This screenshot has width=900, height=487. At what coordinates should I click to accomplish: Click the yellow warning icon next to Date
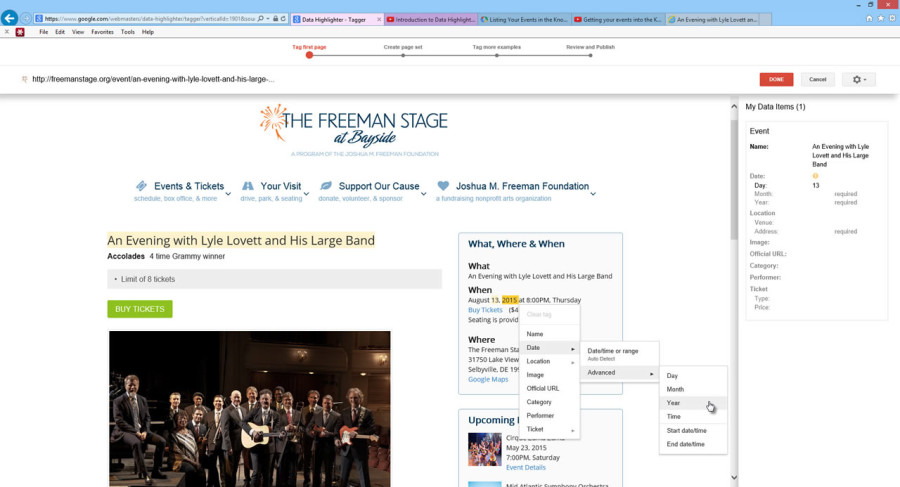coord(815,176)
